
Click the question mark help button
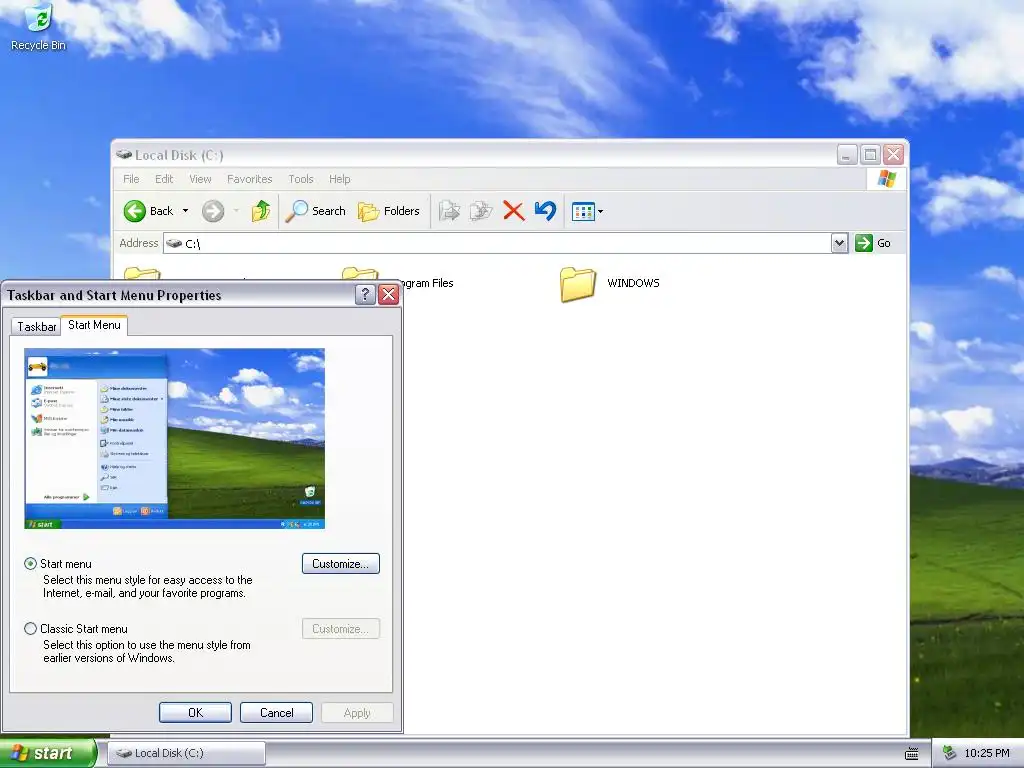(x=365, y=295)
